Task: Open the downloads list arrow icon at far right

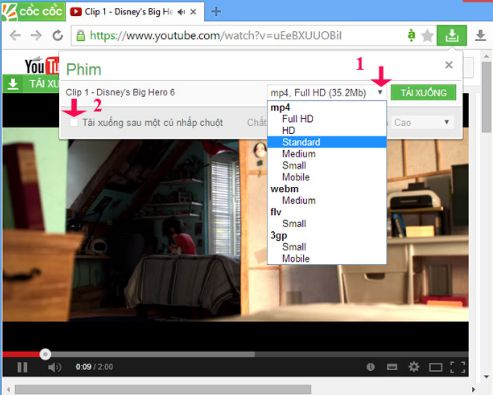Action: pos(480,35)
